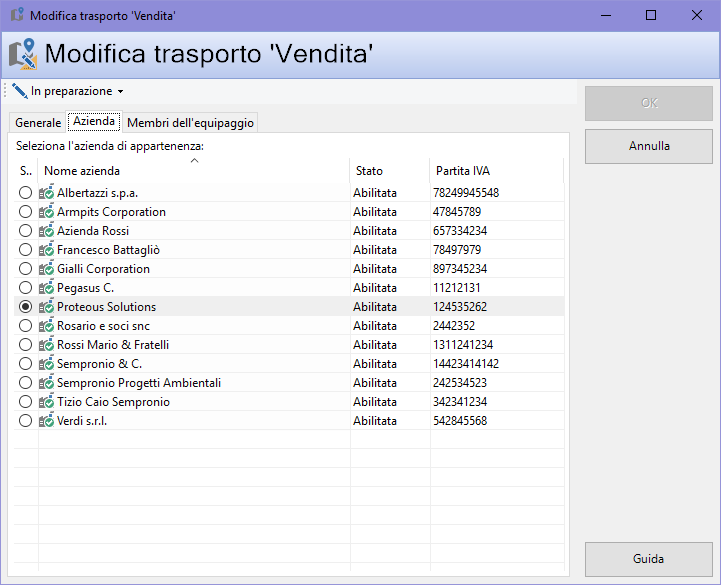Select the Albertazzi s.p.a. radio button
The width and height of the screenshot is (721, 585).
(25, 193)
